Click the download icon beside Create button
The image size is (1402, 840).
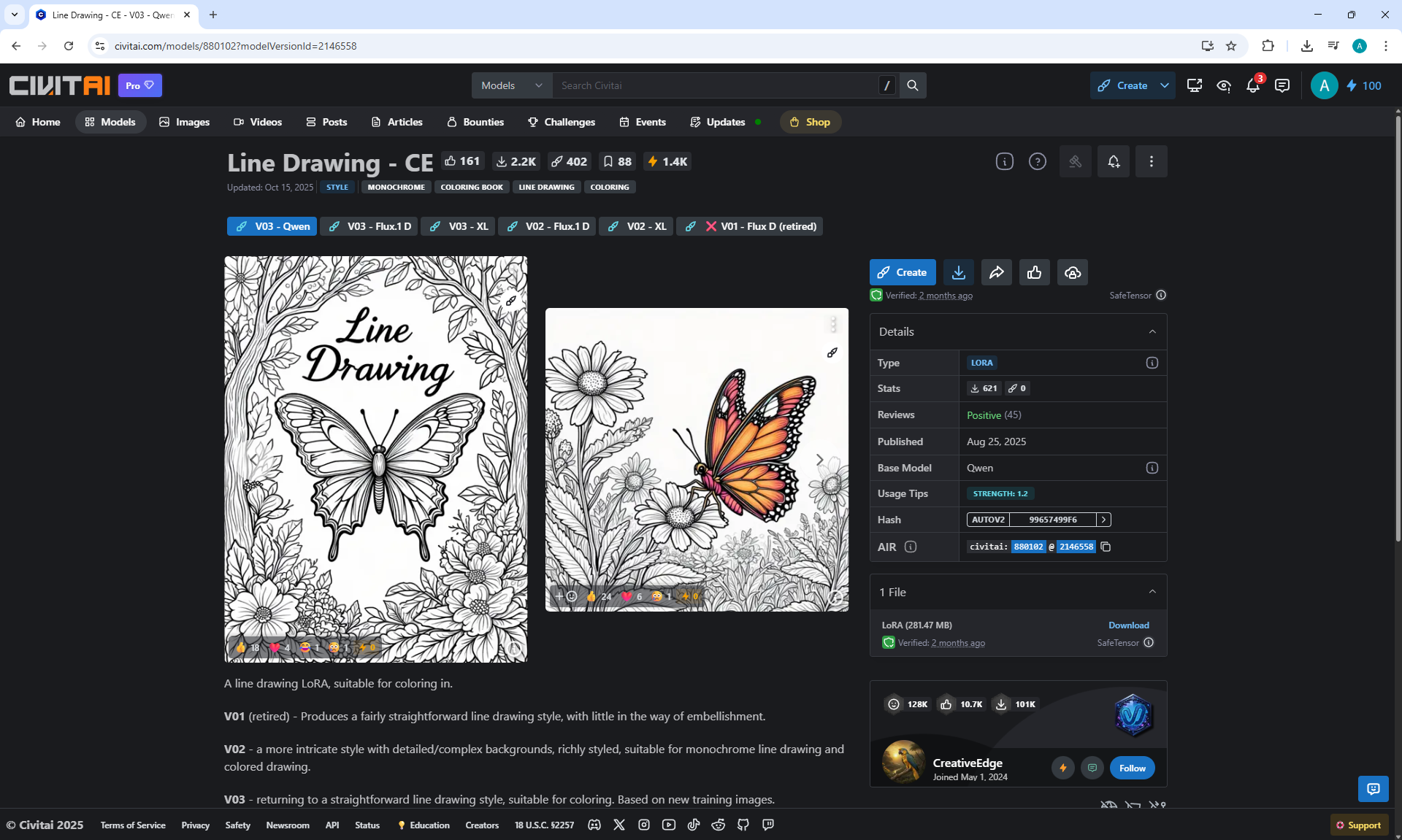click(x=958, y=272)
